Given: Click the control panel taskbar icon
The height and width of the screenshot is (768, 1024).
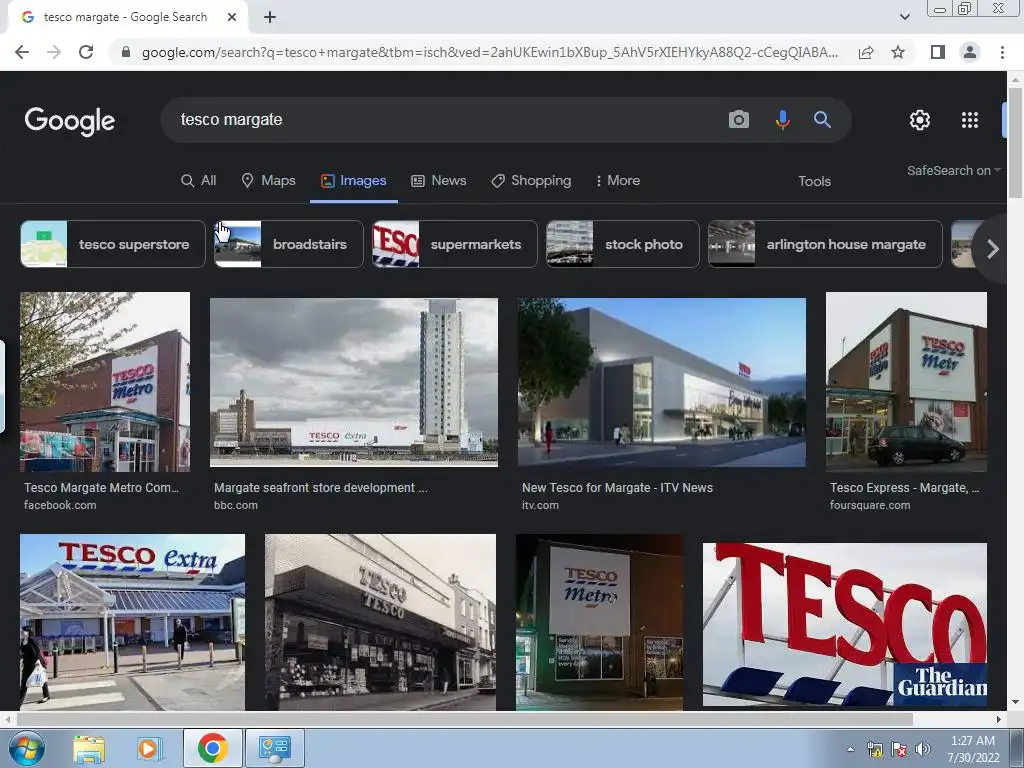Looking at the screenshot, I should (x=274, y=748).
